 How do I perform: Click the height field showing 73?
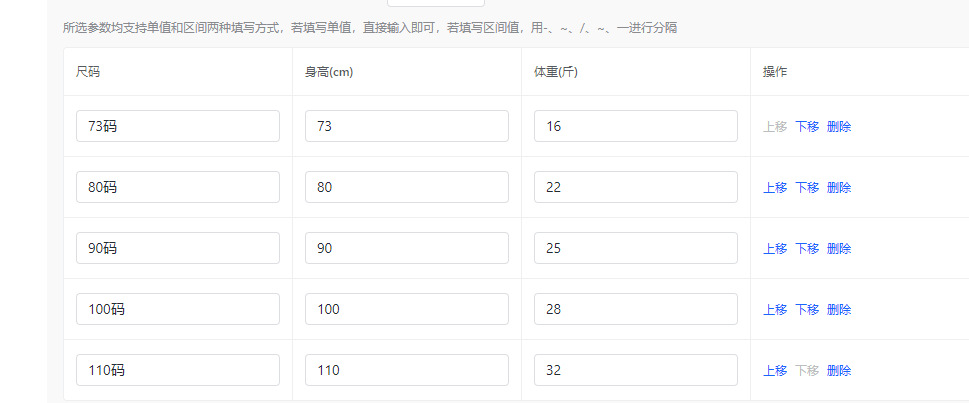pyautogui.click(x=406, y=126)
